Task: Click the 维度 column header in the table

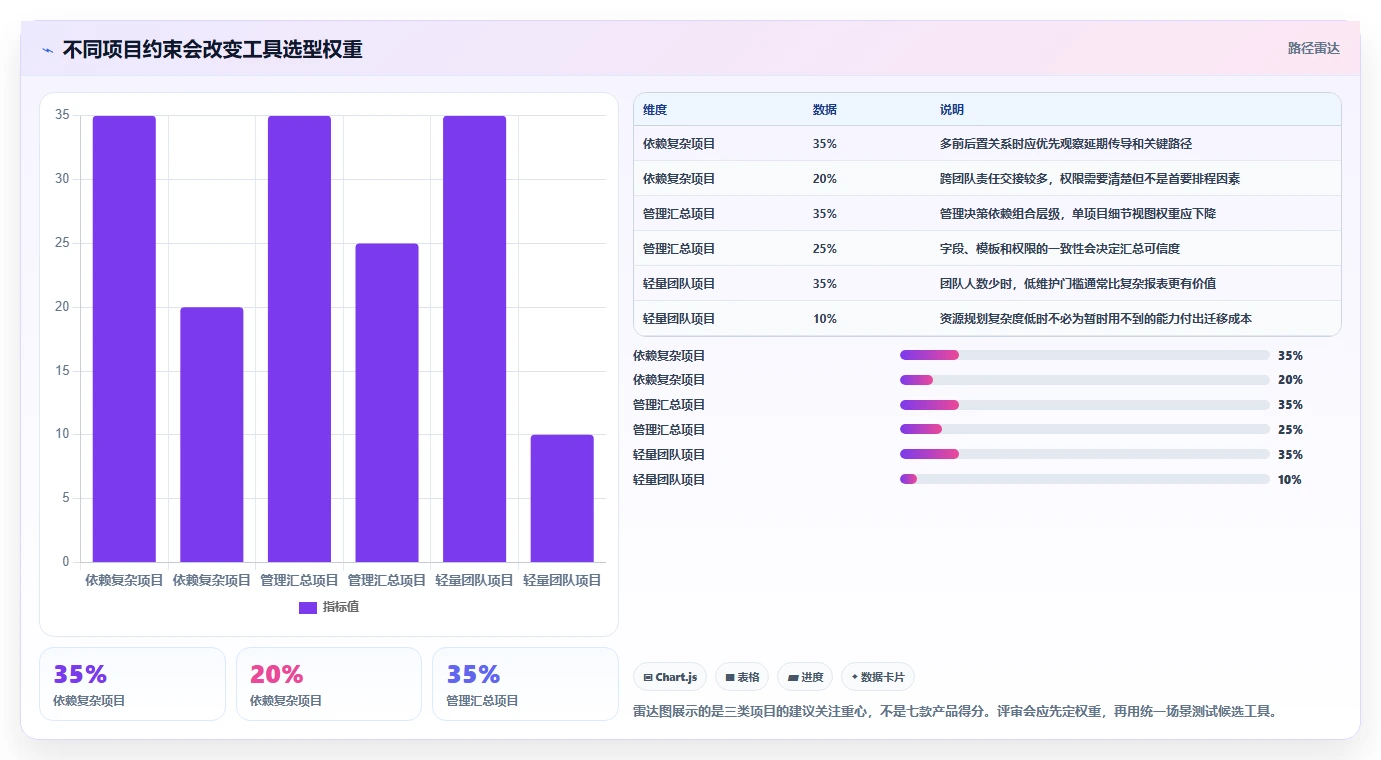Action: tap(655, 110)
